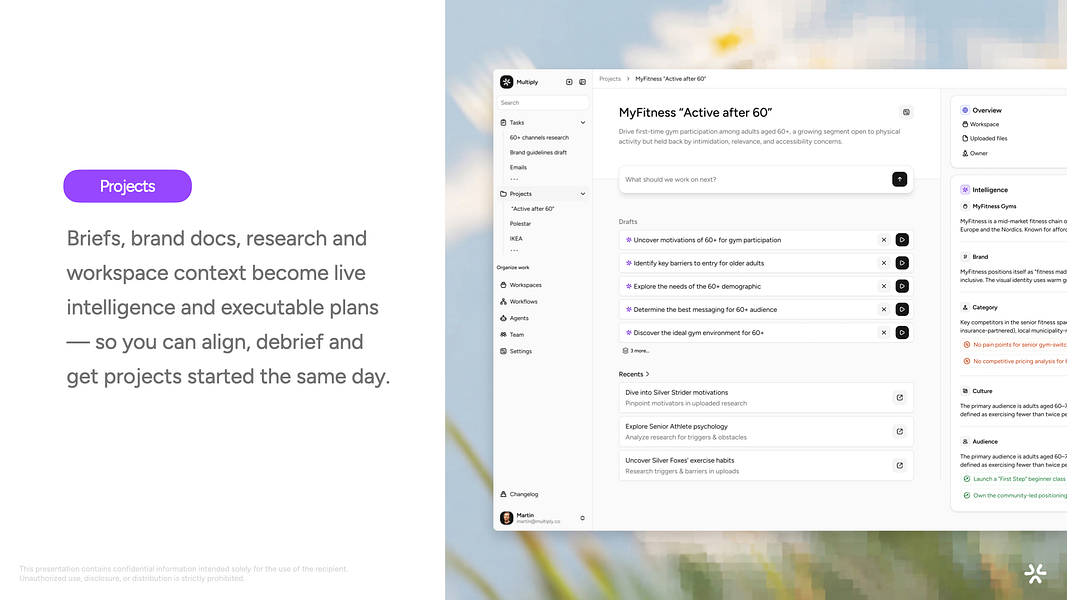The height and width of the screenshot is (600, 1067).
Task: Open Team in the sidebar
Action: point(512,335)
